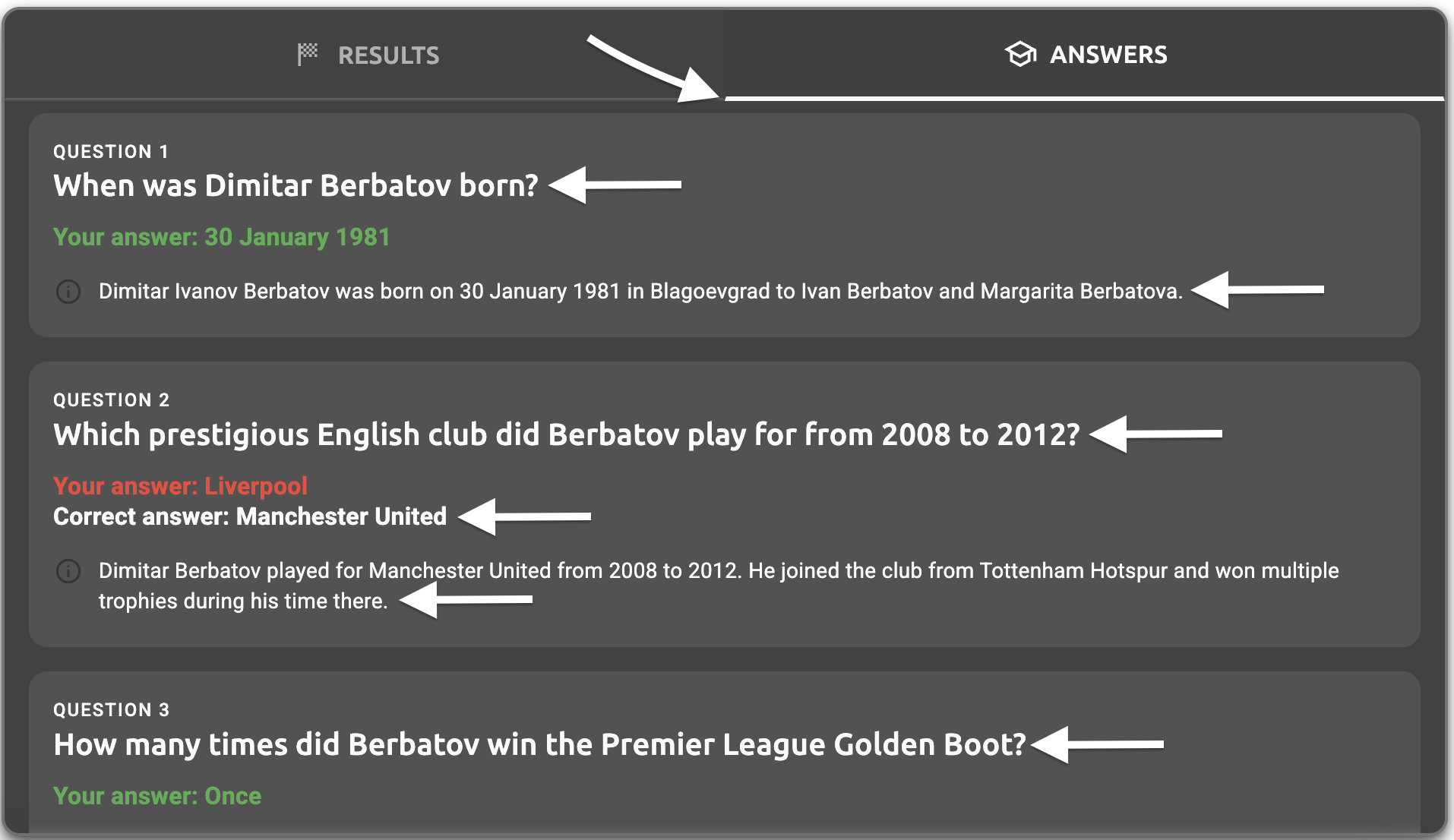
Task: Click the Blagoevgrad birth explanation text
Action: pyautogui.click(x=640, y=292)
